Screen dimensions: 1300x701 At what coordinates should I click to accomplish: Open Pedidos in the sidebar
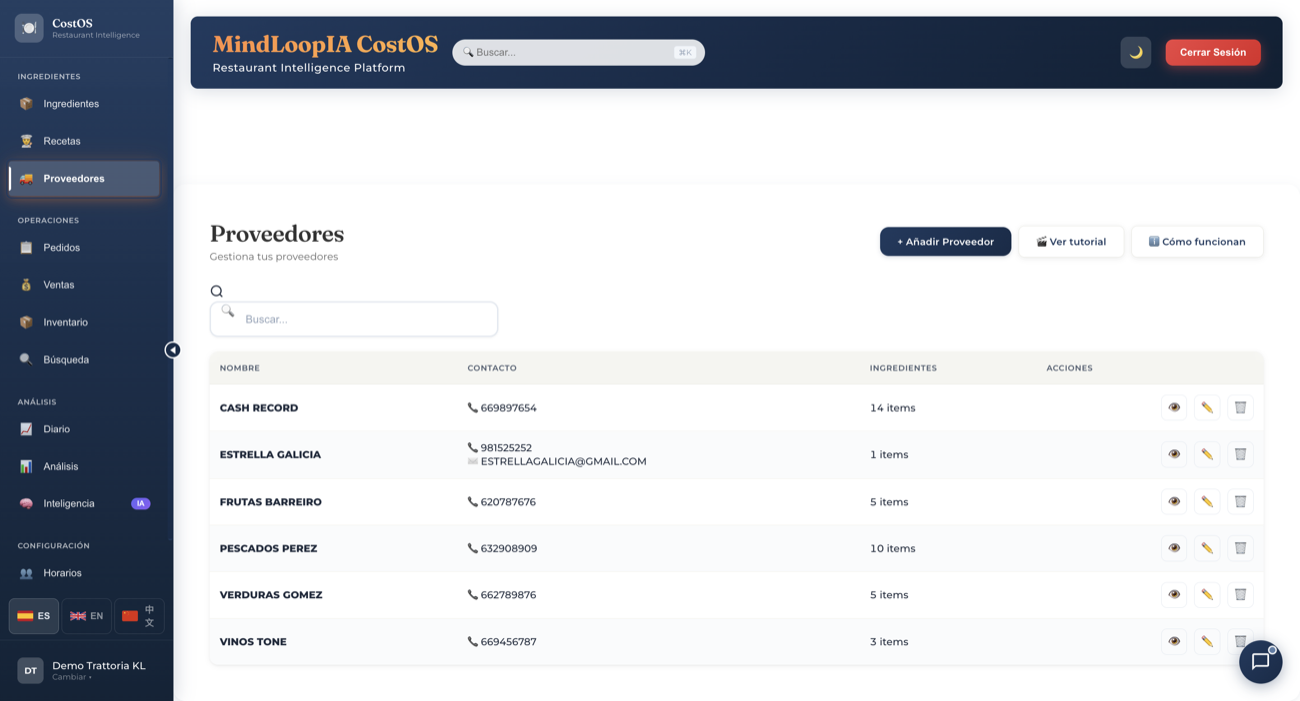click(x=84, y=247)
